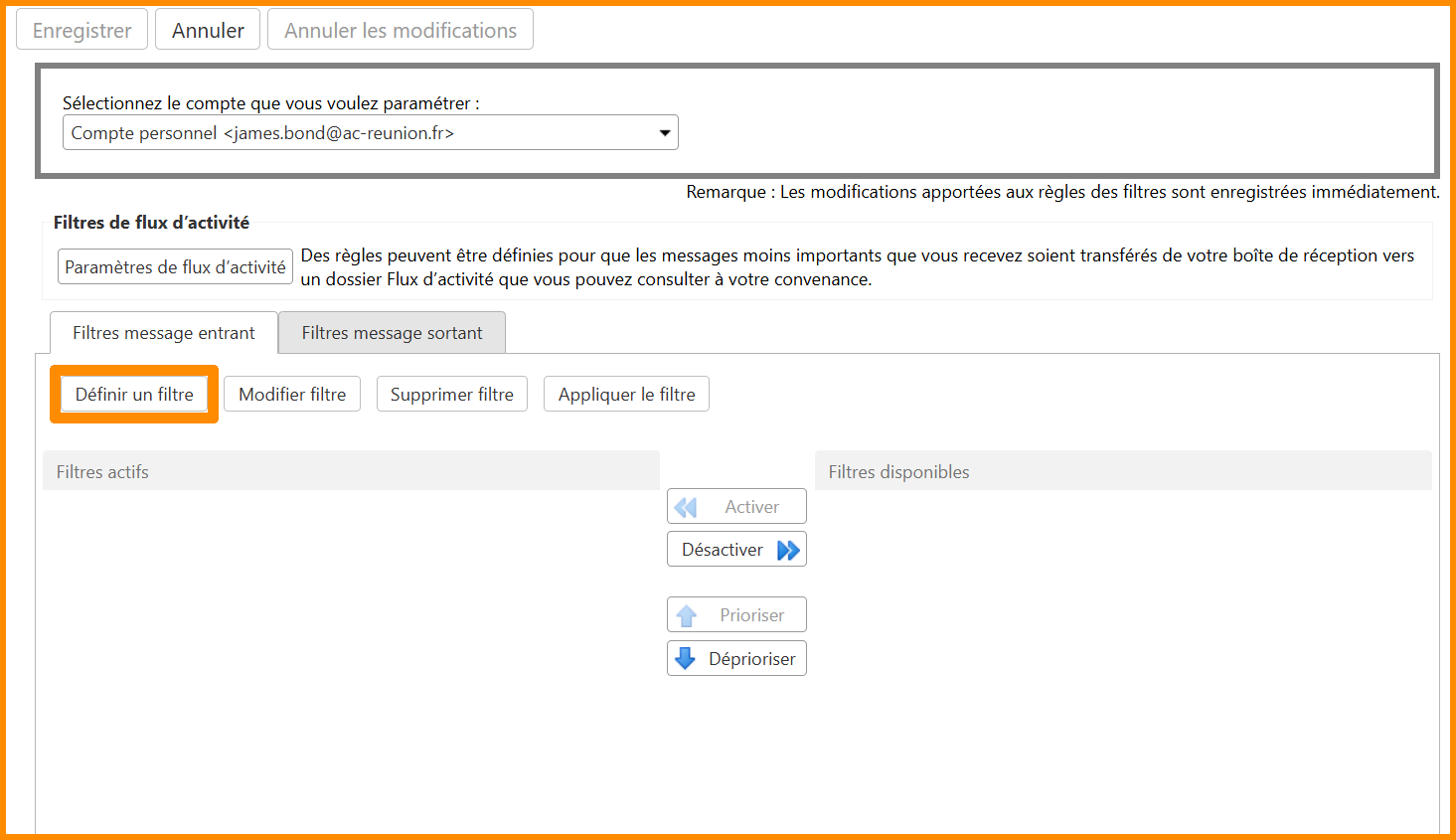Click the Enregistrer button
Screen dimensions: 1456x840
[81, 30]
